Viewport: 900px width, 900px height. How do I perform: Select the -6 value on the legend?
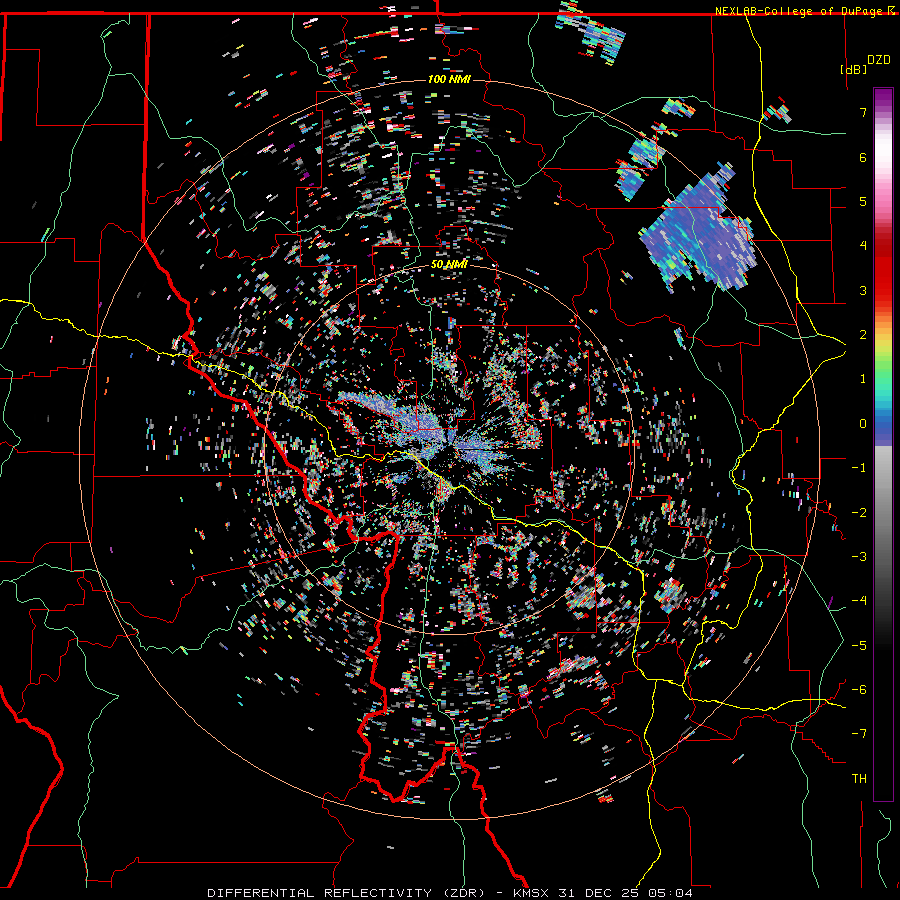[x=859, y=690]
